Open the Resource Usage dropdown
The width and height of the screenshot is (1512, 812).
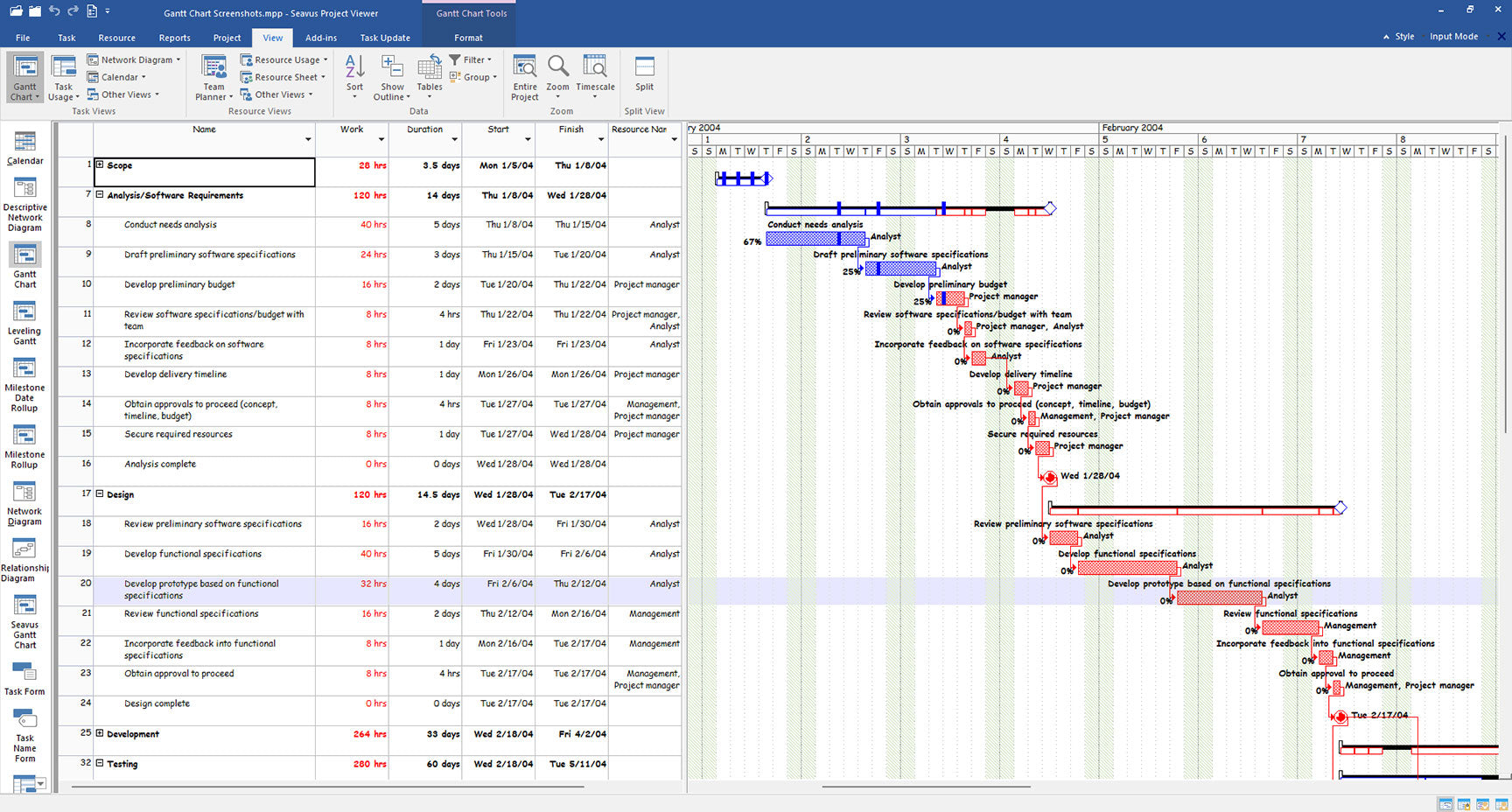click(x=284, y=59)
